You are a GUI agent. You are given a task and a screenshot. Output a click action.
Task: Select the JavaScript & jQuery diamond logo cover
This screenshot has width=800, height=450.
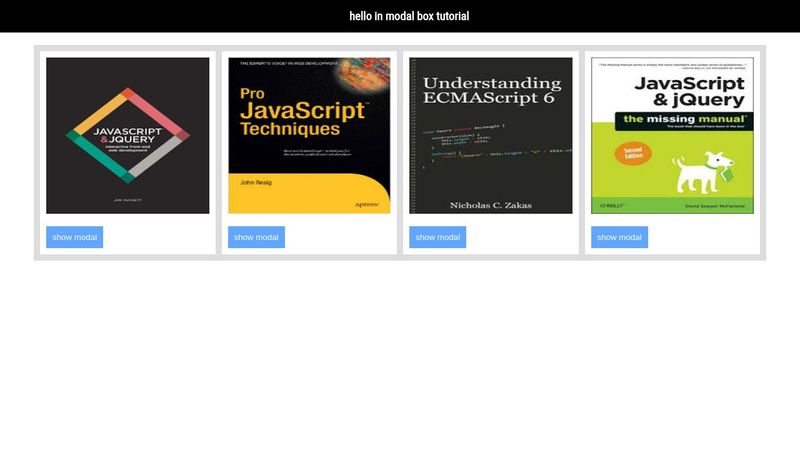coord(128,136)
